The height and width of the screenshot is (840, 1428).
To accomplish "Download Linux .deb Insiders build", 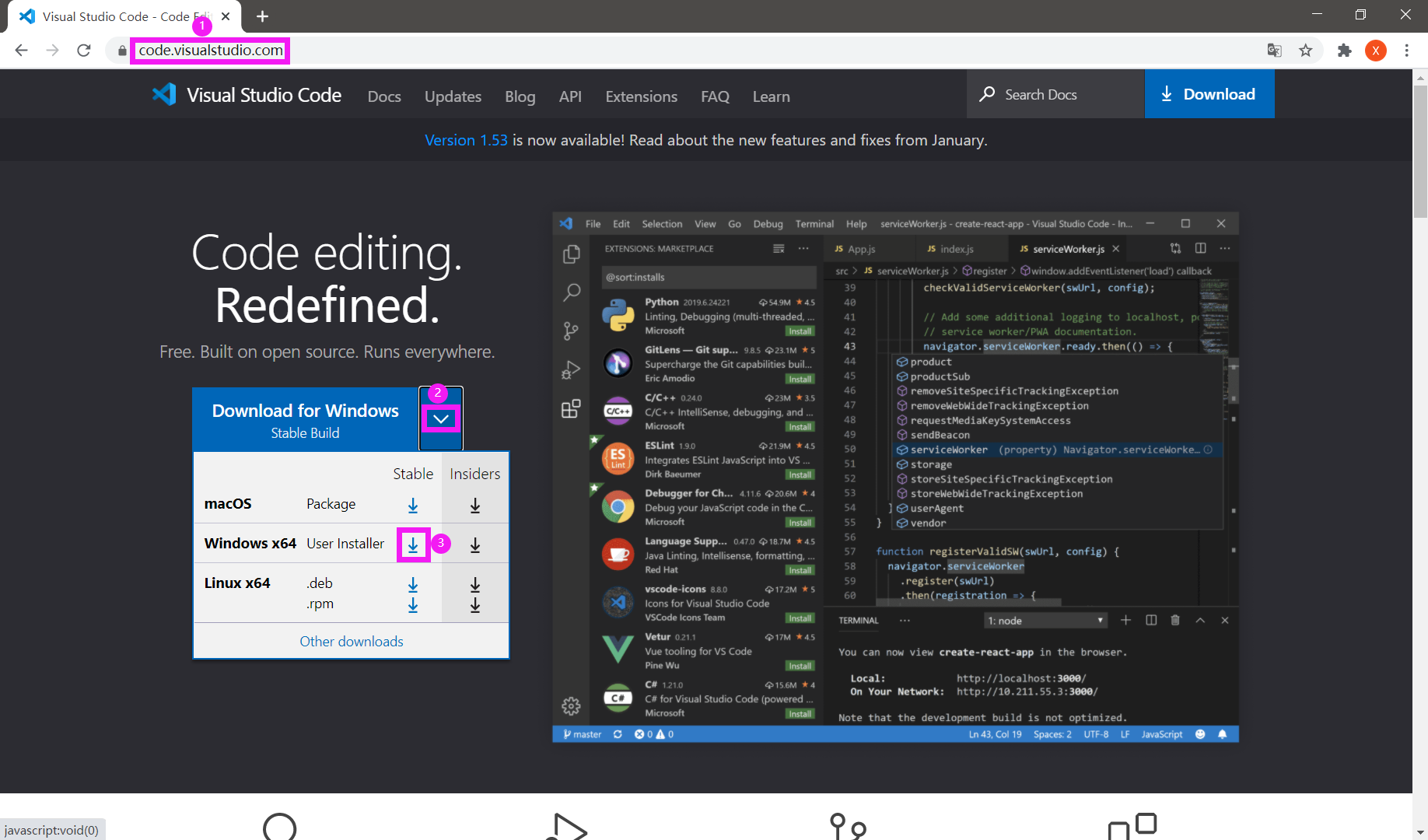I will coord(475,585).
